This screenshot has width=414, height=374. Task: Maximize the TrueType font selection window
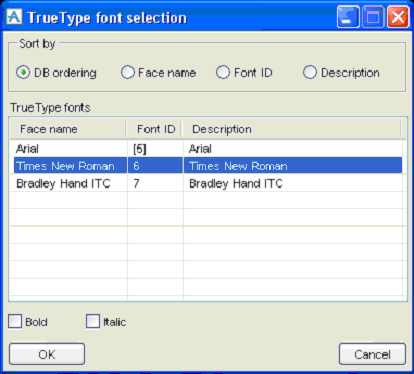point(373,16)
